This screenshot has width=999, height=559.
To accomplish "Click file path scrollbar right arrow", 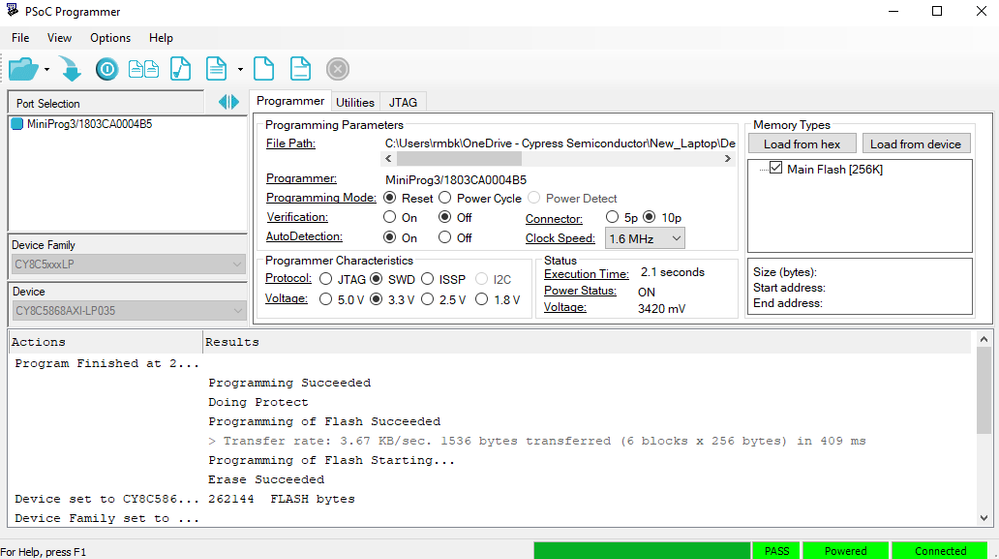I will [728, 159].
